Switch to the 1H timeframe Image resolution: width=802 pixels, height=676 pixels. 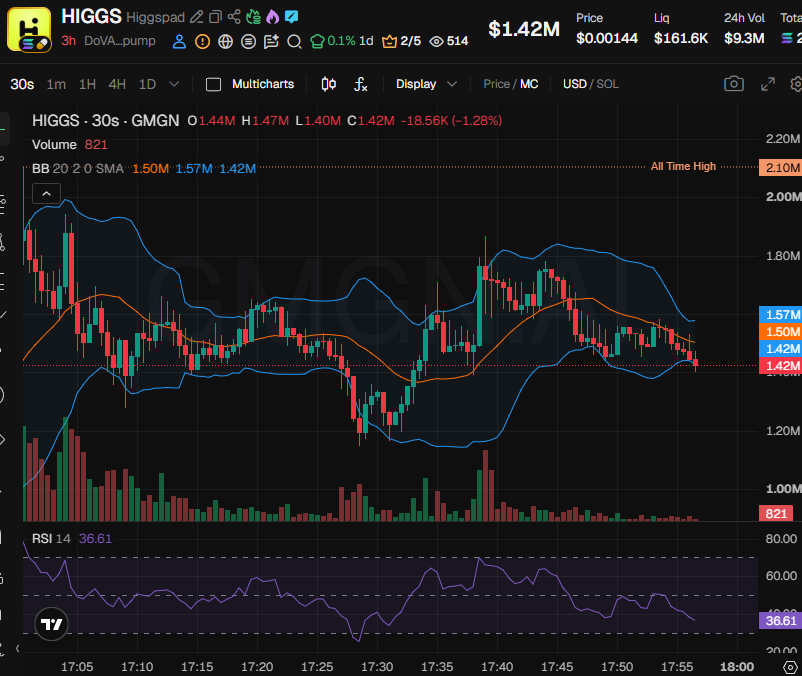click(87, 84)
